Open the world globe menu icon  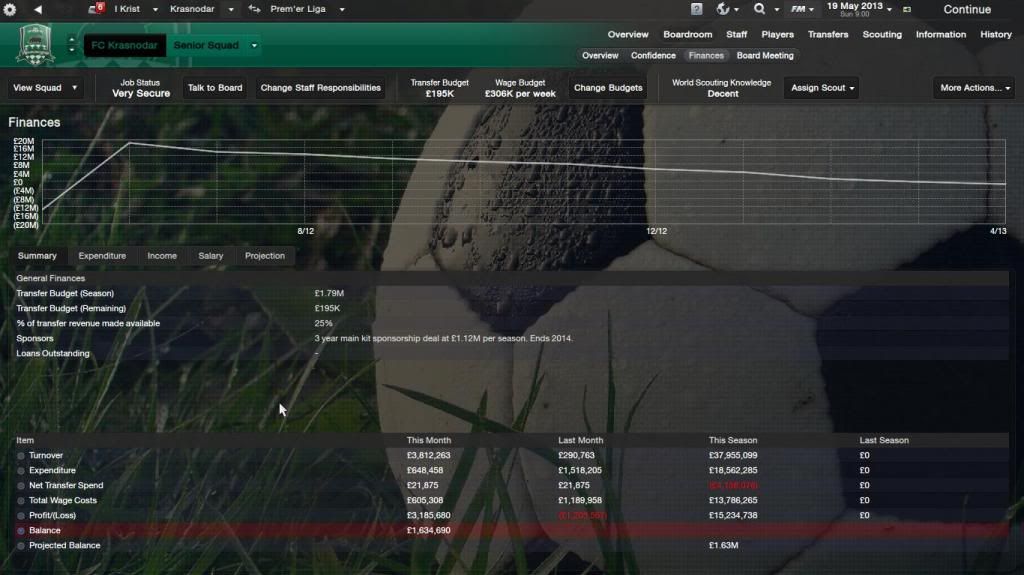[724, 9]
